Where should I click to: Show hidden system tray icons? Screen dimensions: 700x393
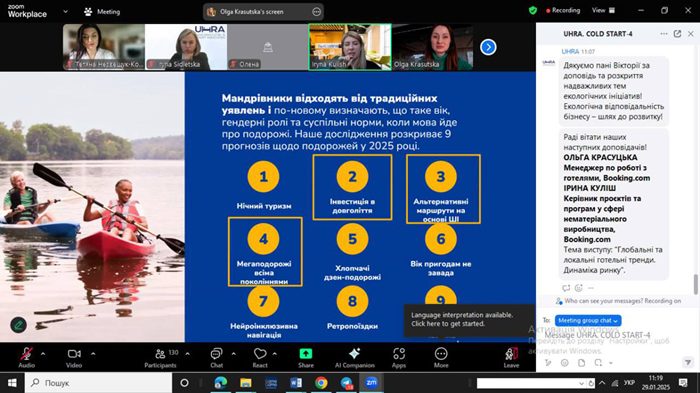[602, 383]
